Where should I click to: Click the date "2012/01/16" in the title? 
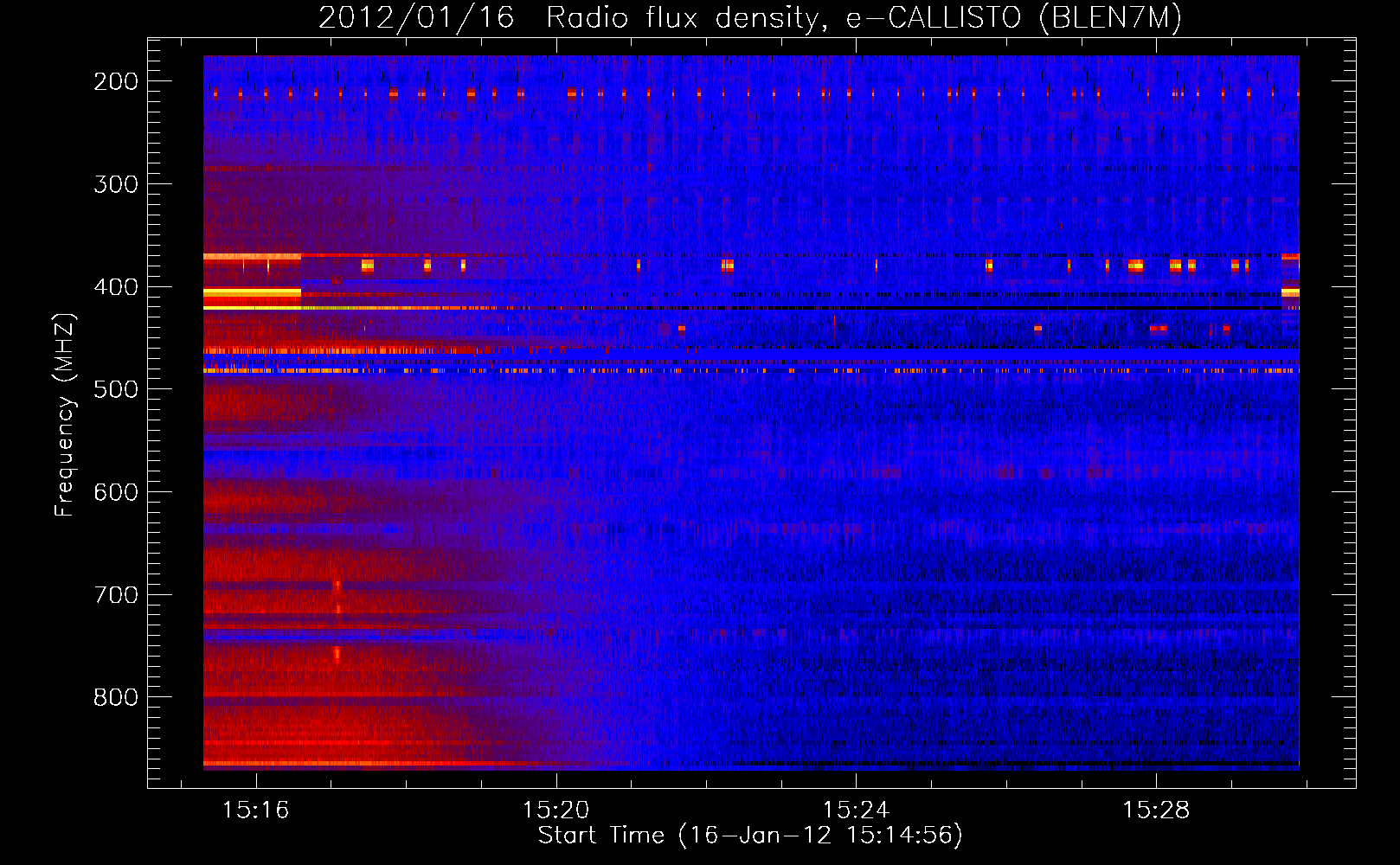pyautogui.click(x=416, y=17)
